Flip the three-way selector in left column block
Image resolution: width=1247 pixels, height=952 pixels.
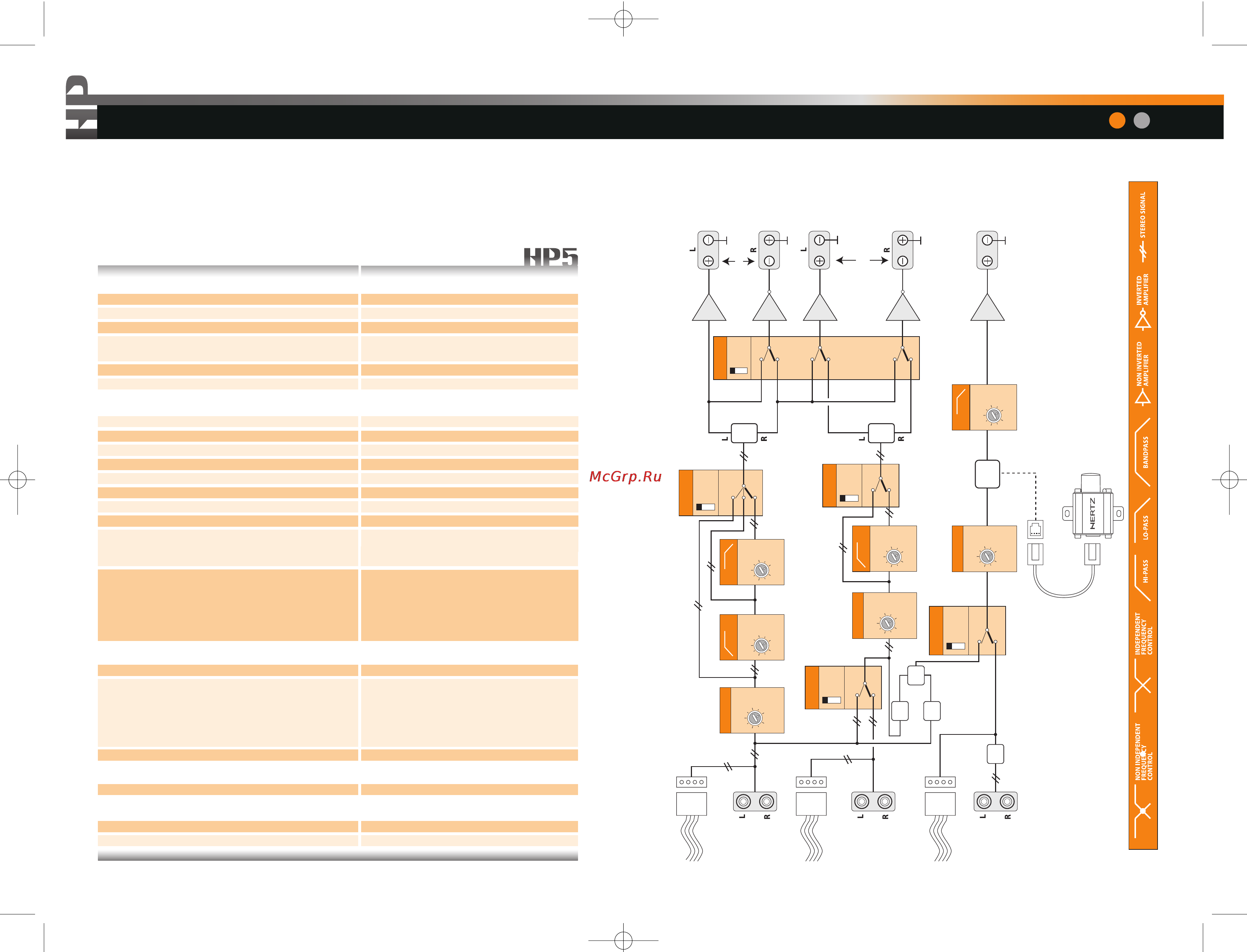pos(744,492)
